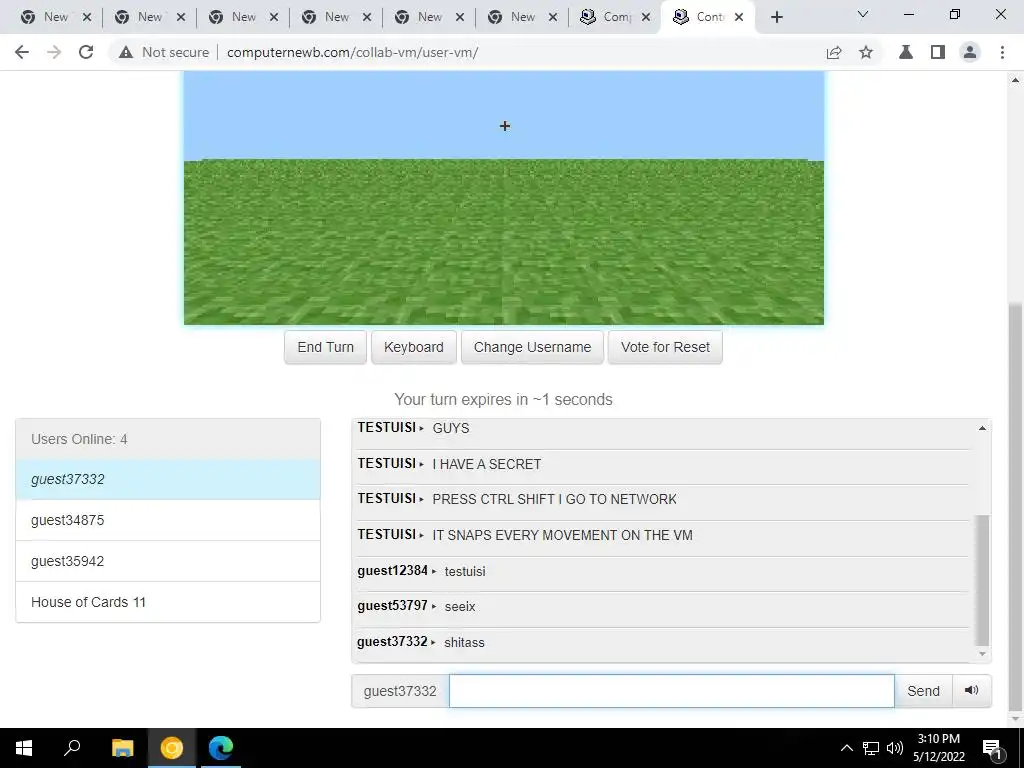1024x768 pixels.
Task: Show hidden system tray icons
Action: (846, 748)
